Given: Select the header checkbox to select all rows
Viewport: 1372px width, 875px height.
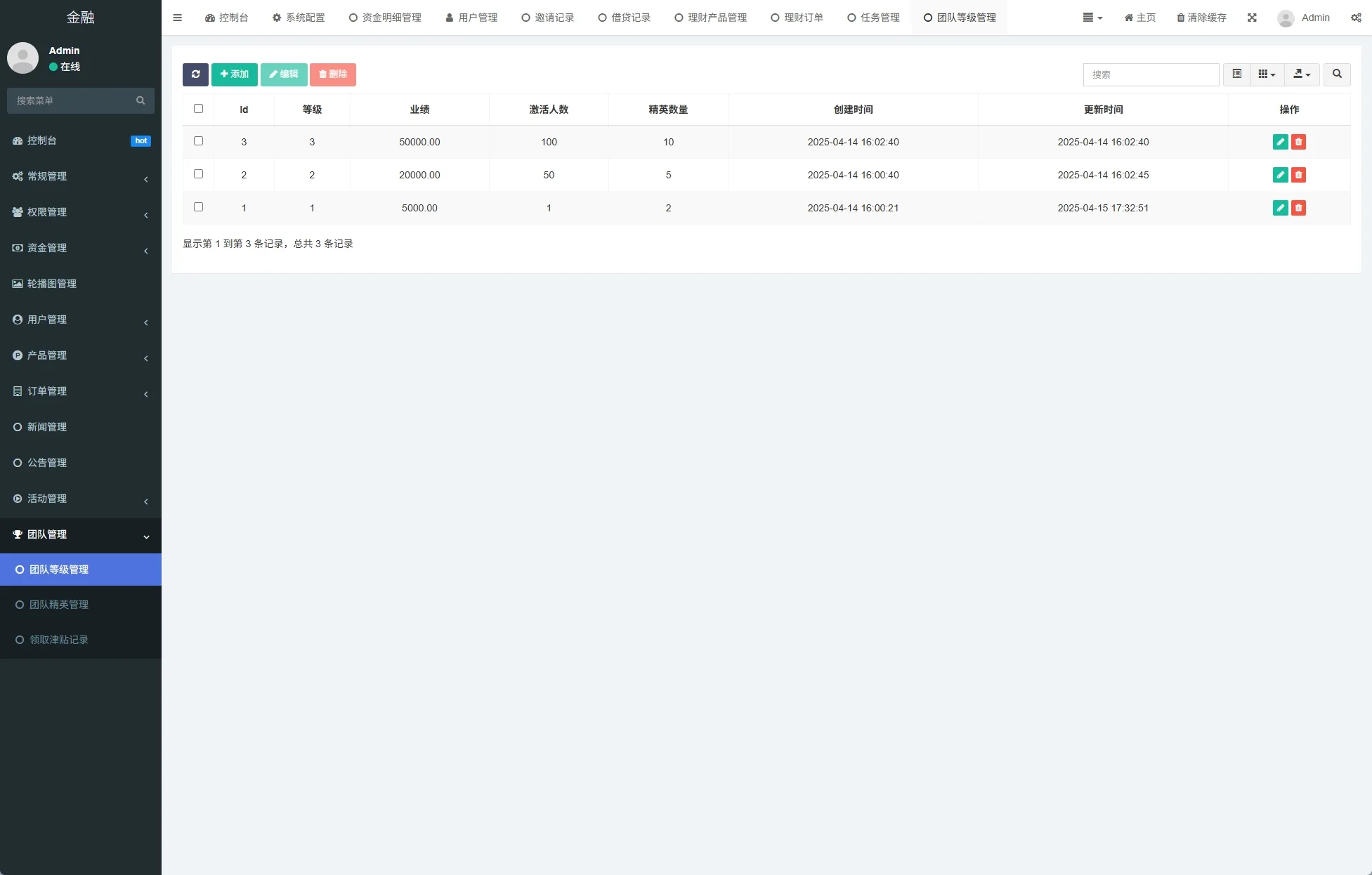Looking at the screenshot, I should coord(198,108).
